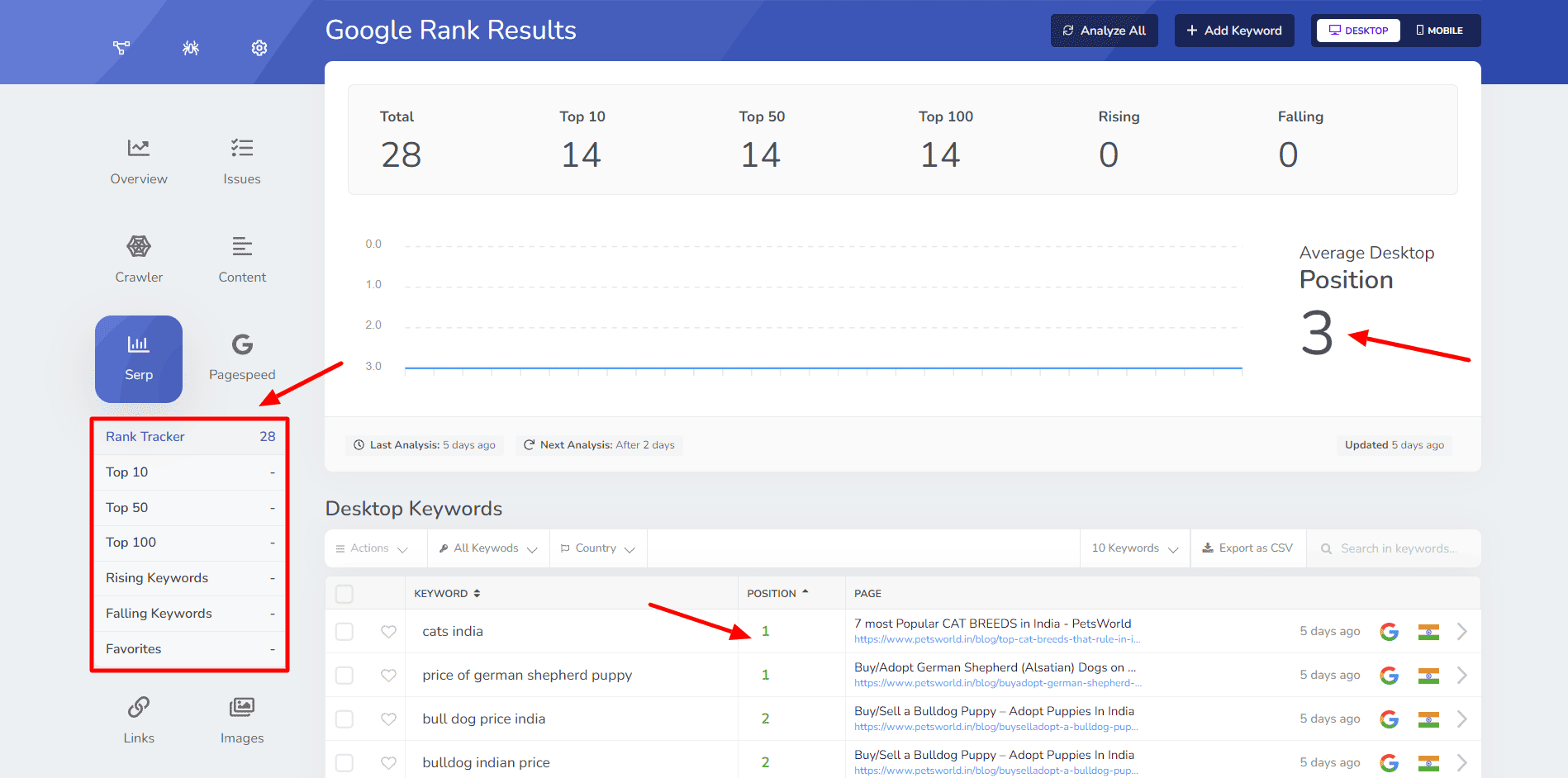Image resolution: width=1568 pixels, height=778 pixels.
Task: Click 'Next Analysis: After 2 days' label
Action: point(599,445)
